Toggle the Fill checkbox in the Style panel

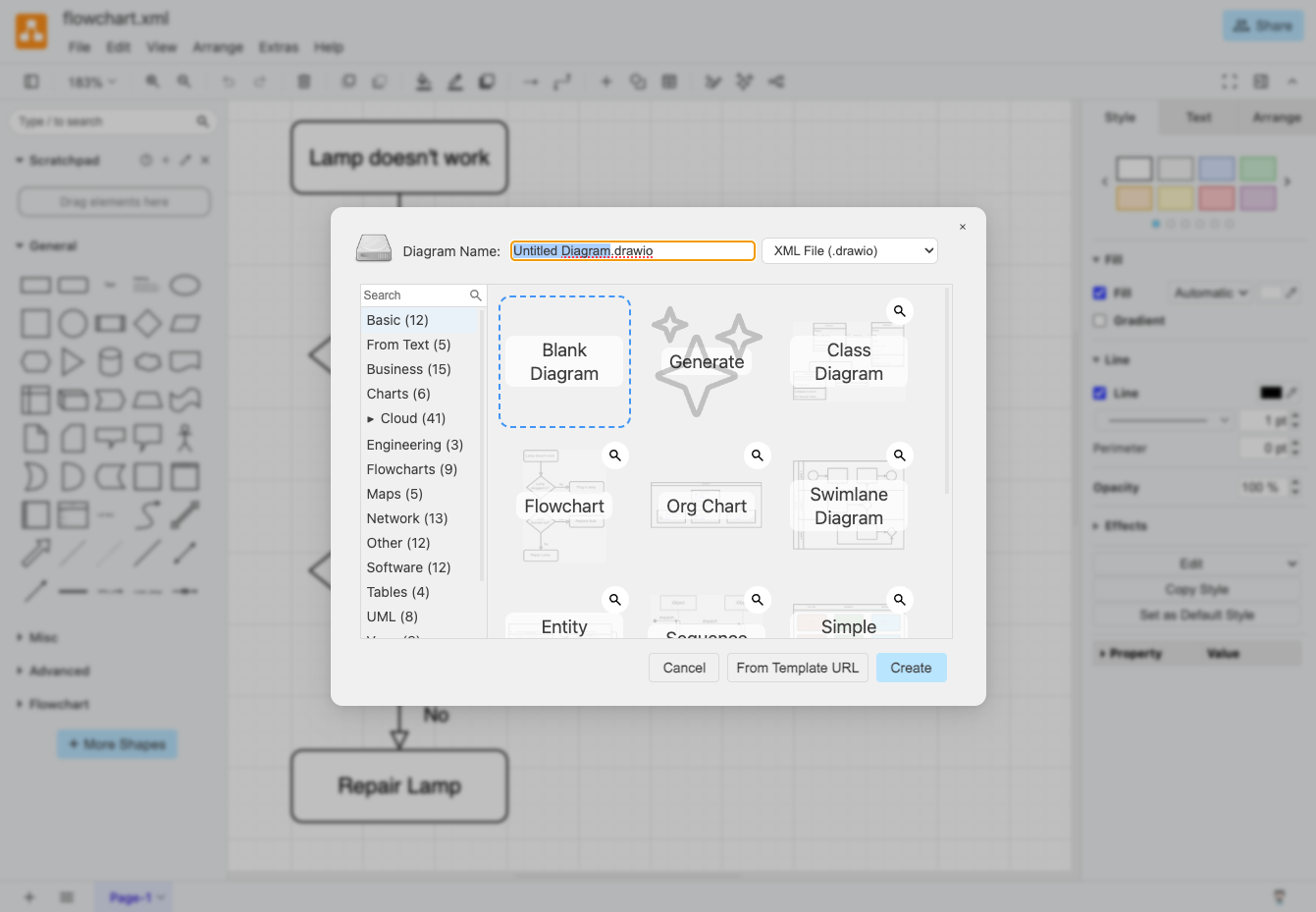point(1099,293)
